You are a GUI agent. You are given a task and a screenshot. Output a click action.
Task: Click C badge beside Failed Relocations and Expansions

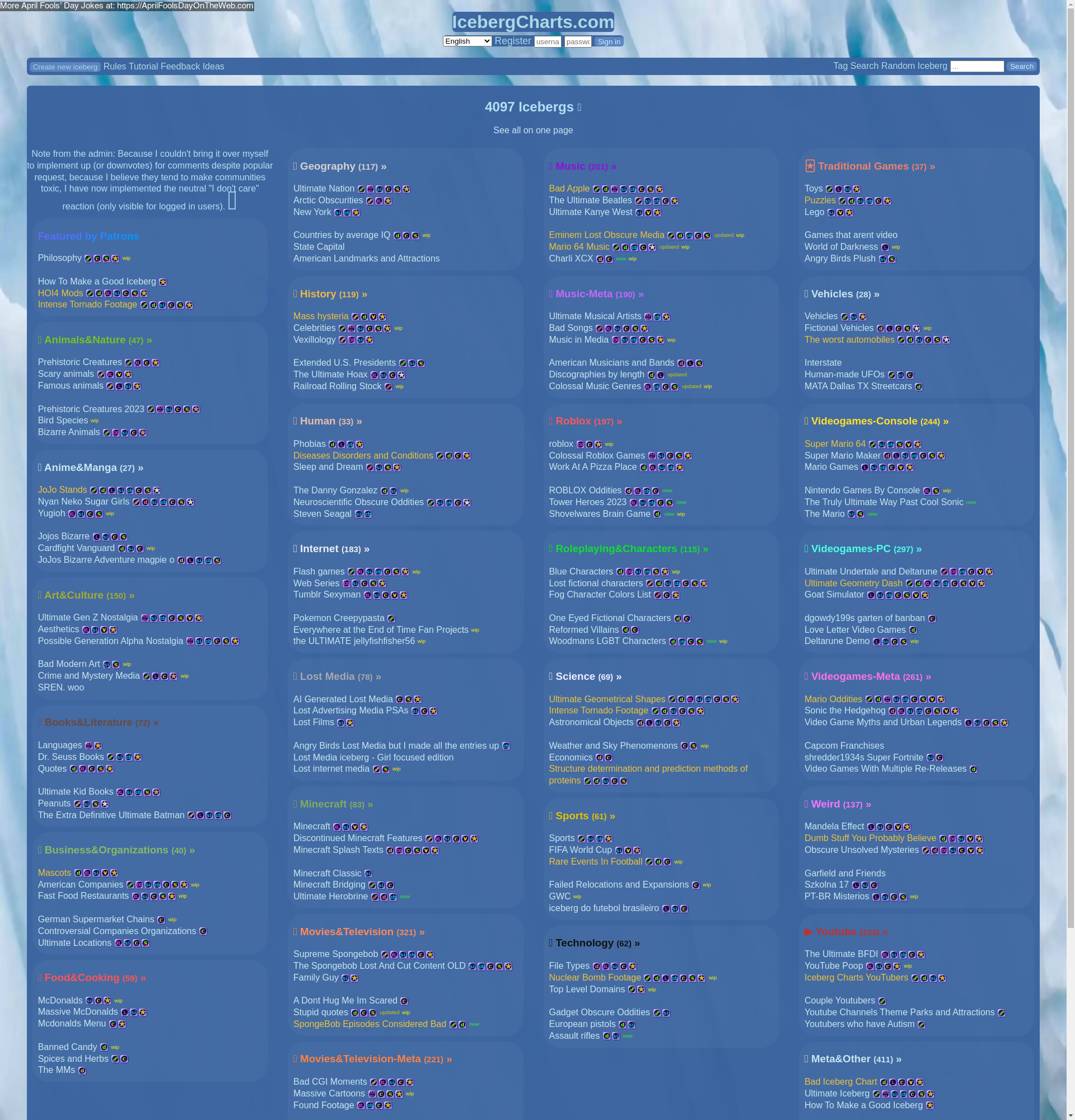point(696,885)
